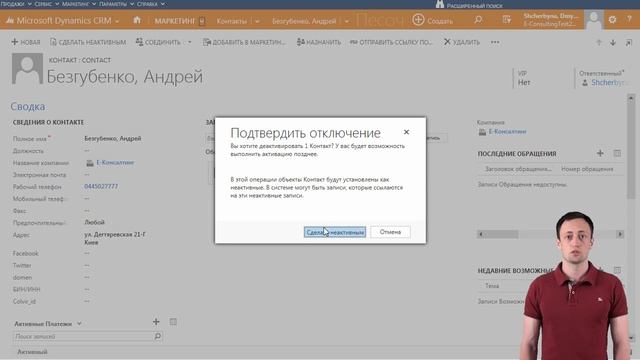640x360 pixels.
Task: Click СОЕДИНИТЬ command in toolbar
Action: coord(158,42)
